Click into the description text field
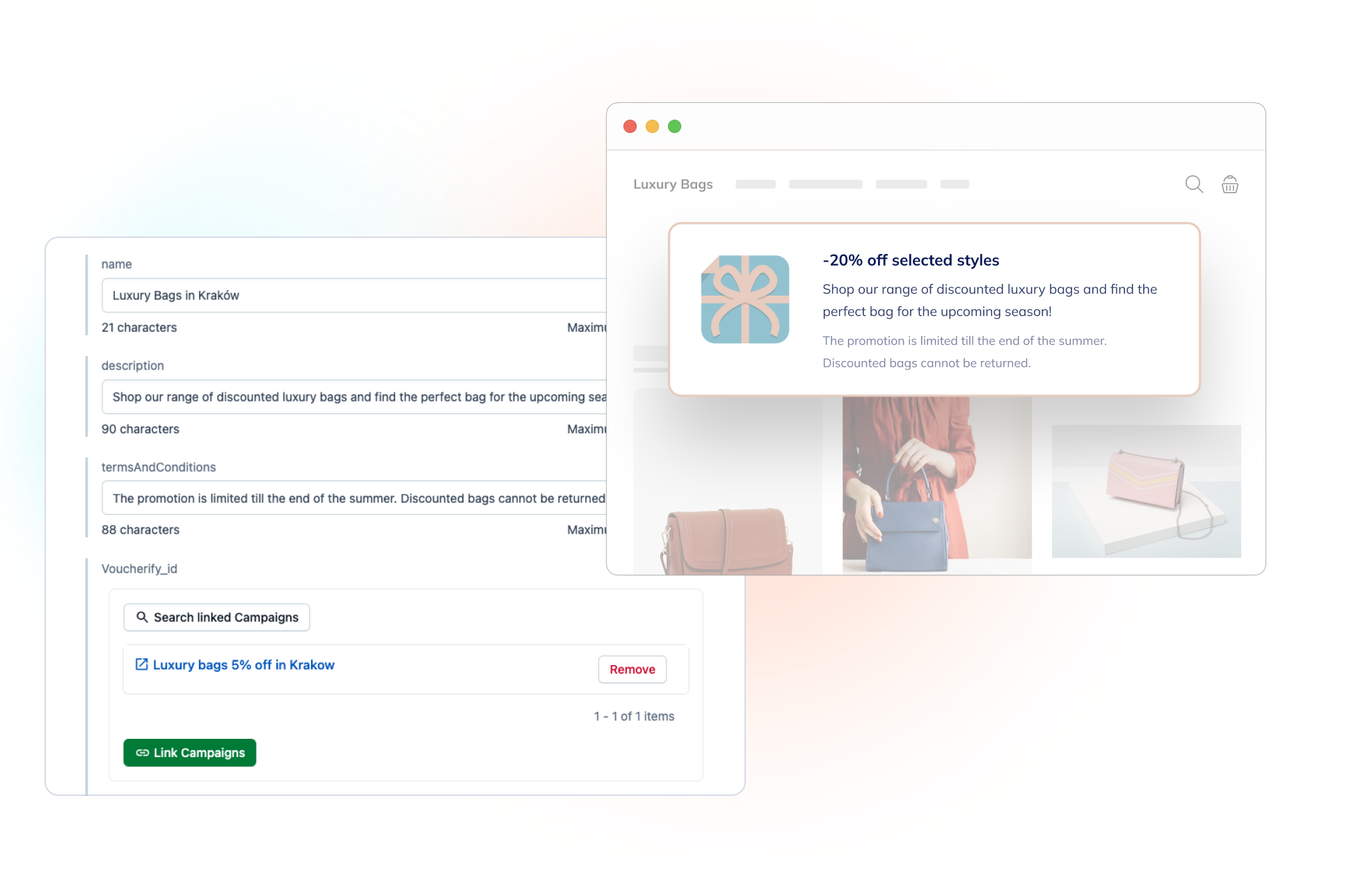The height and width of the screenshot is (871, 1372). (x=354, y=397)
